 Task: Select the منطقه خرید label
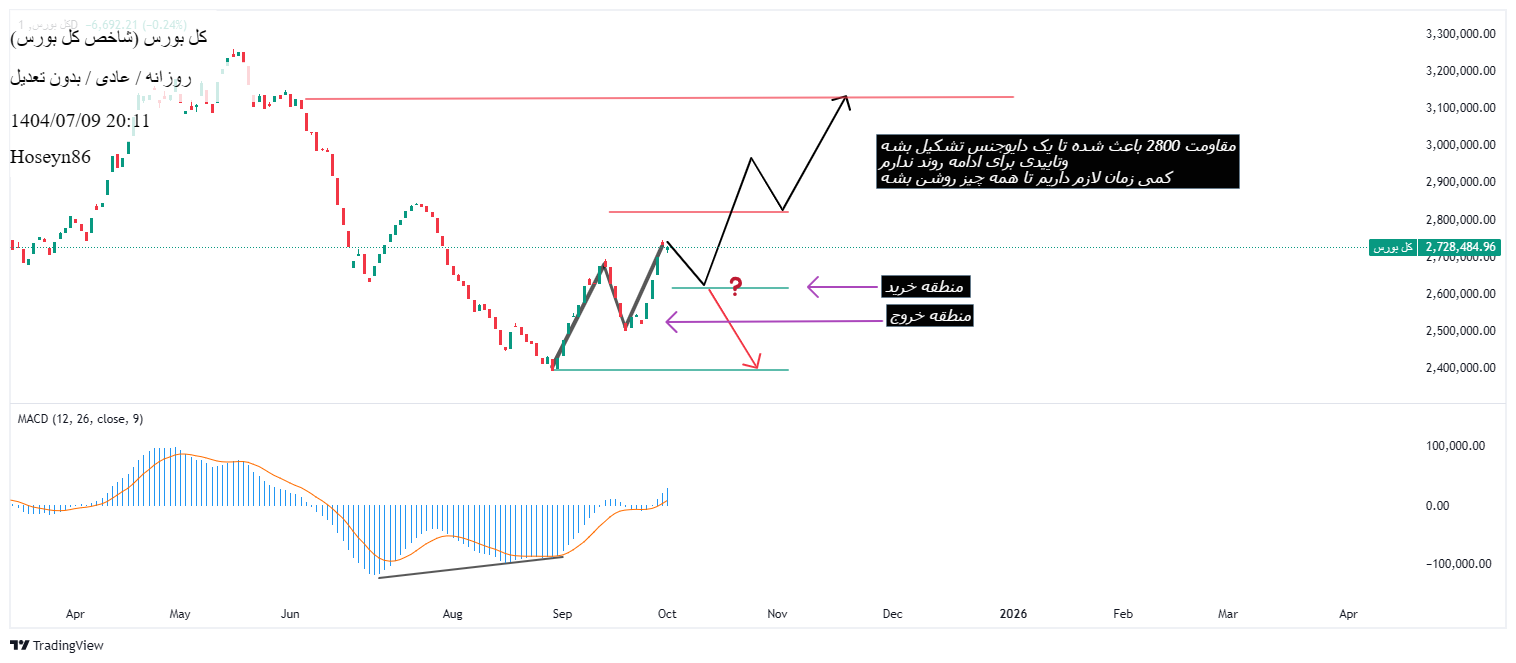[925, 287]
